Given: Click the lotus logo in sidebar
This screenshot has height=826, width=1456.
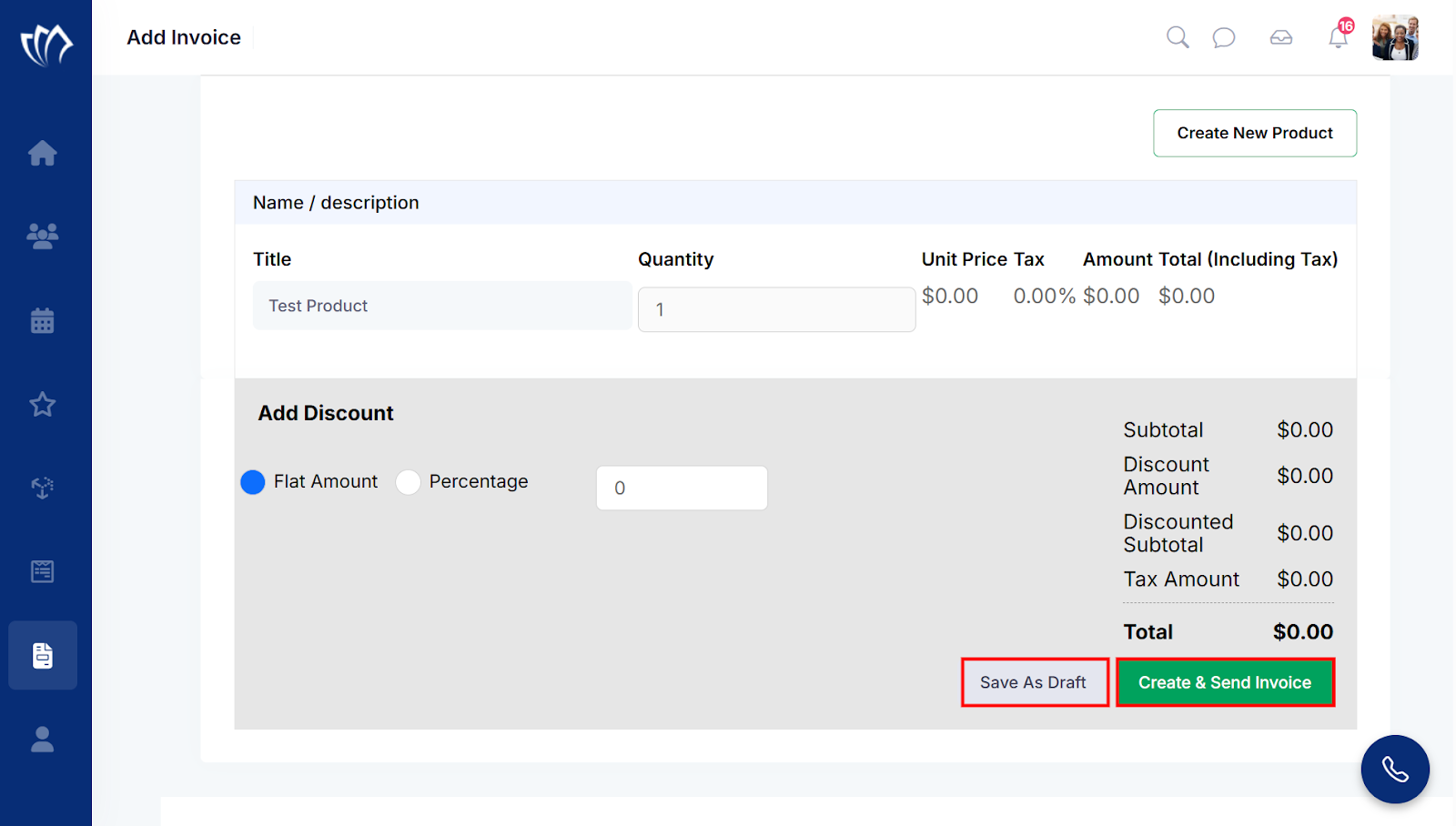Looking at the screenshot, I should click(46, 45).
